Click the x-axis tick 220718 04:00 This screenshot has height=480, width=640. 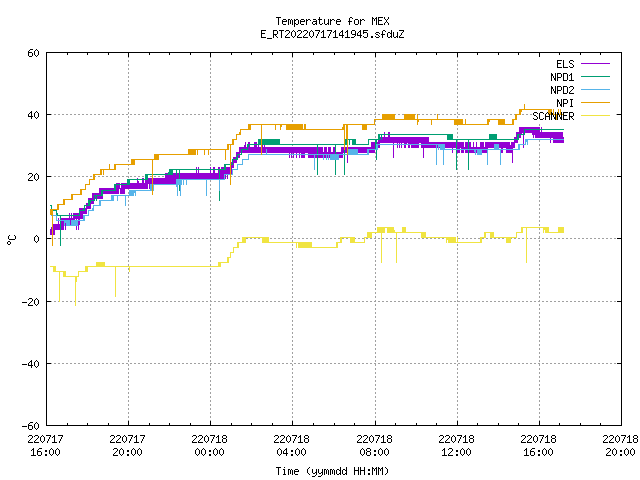(x=291, y=446)
